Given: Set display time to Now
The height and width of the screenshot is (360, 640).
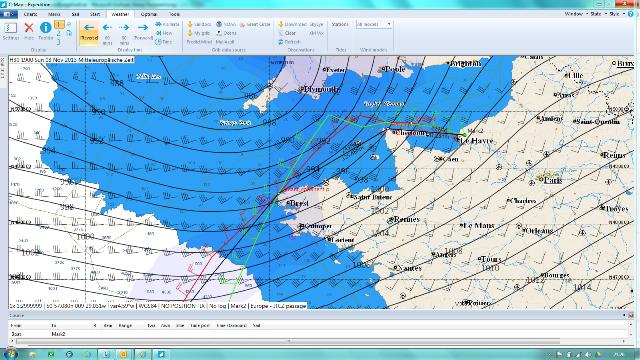Looking at the screenshot, I should coord(164,33).
